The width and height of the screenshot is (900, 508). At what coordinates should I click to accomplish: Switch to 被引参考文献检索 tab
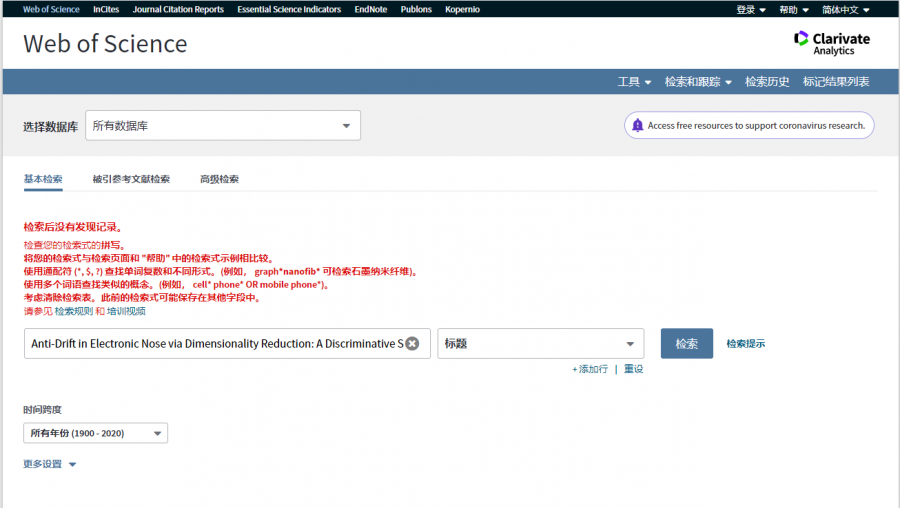coord(131,180)
